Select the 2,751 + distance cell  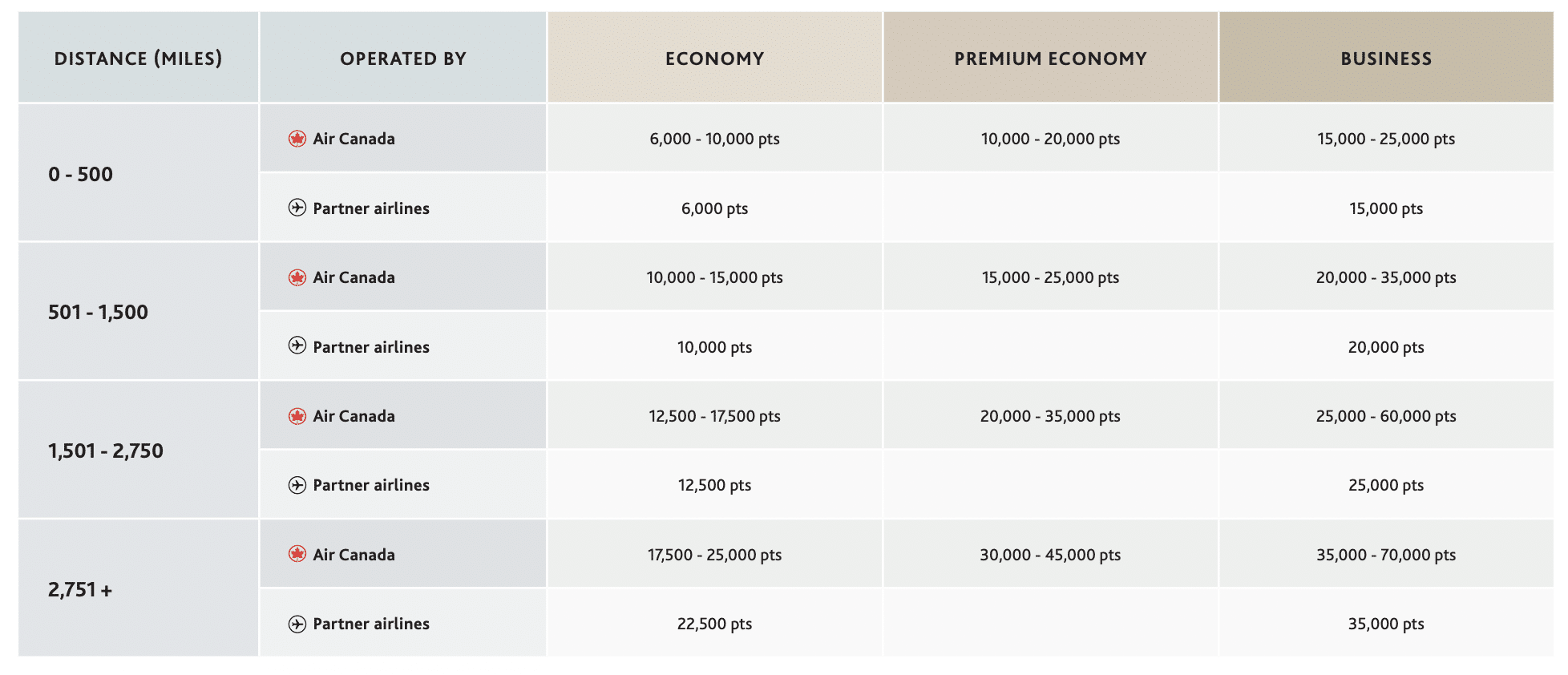tap(80, 590)
